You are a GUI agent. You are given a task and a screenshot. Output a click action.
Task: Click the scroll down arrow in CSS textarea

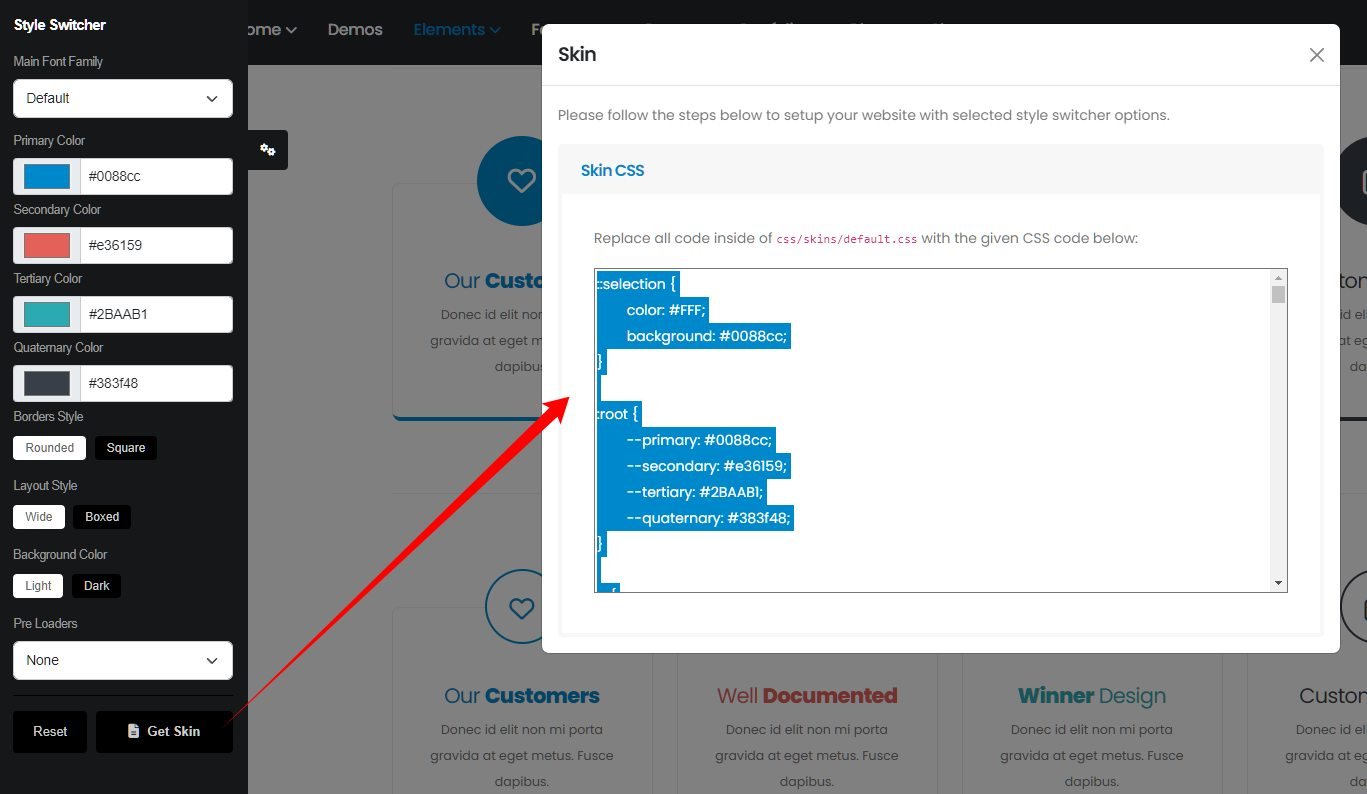(x=1278, y=583)
